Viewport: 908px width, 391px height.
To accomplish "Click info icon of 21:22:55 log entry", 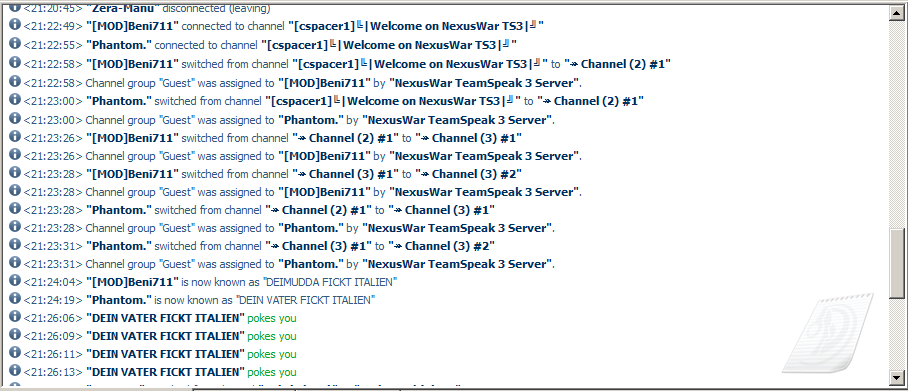I will pos(15,43).
